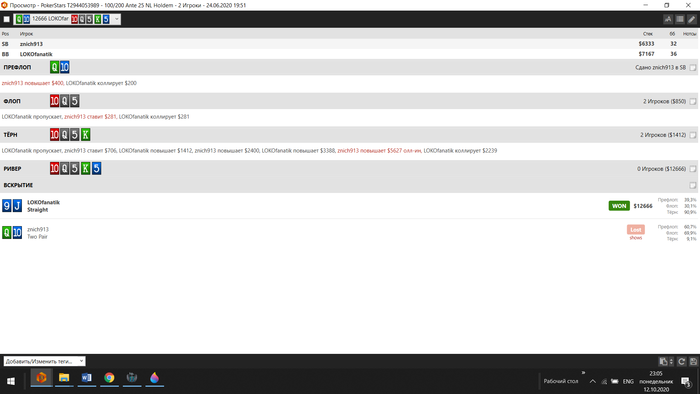Click 'znich913 ставит $281' action text

[x=90, y=116]
